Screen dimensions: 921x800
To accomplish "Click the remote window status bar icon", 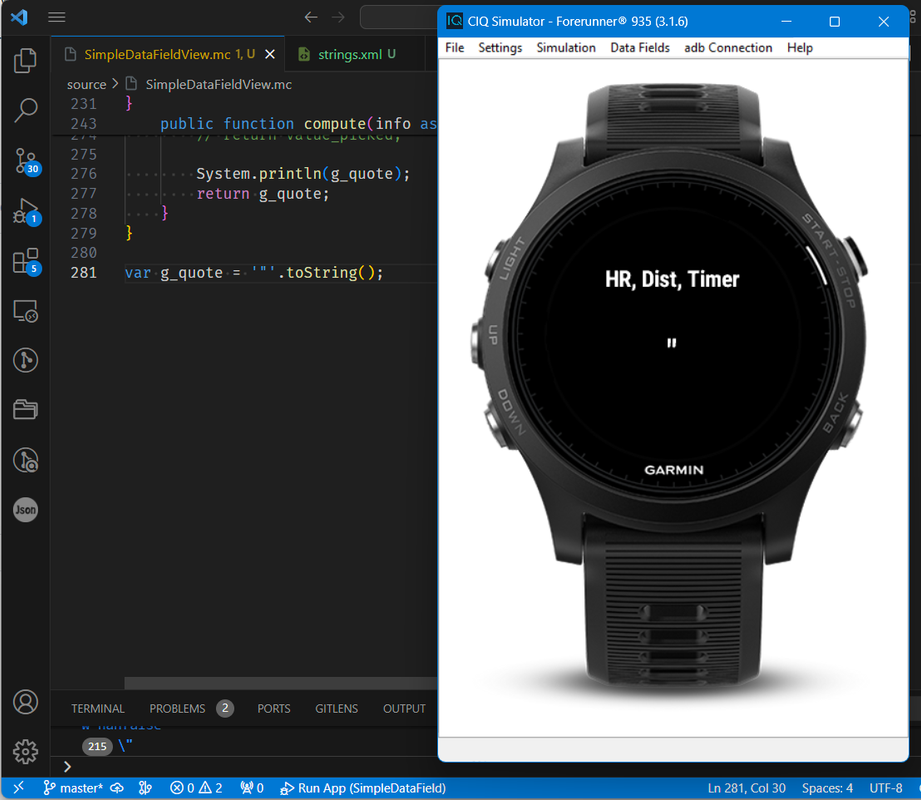I will (x=18, y=788).
